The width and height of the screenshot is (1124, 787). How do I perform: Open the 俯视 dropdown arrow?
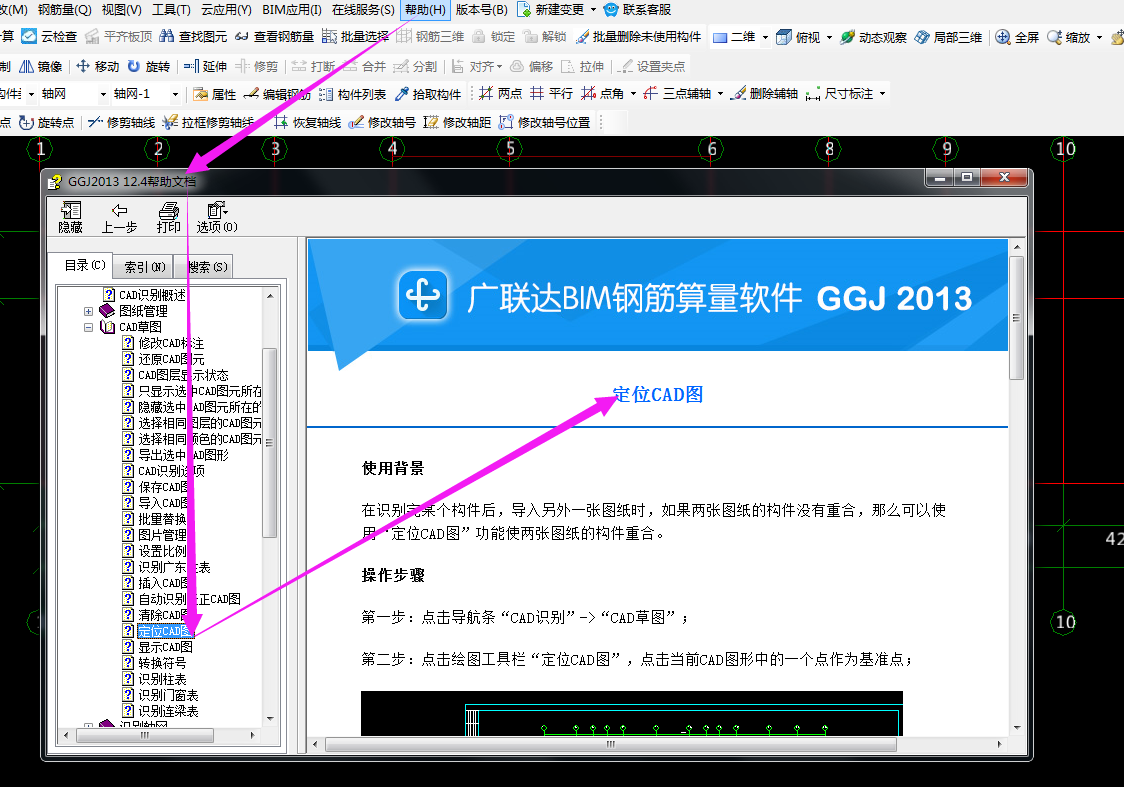point(829,37)
